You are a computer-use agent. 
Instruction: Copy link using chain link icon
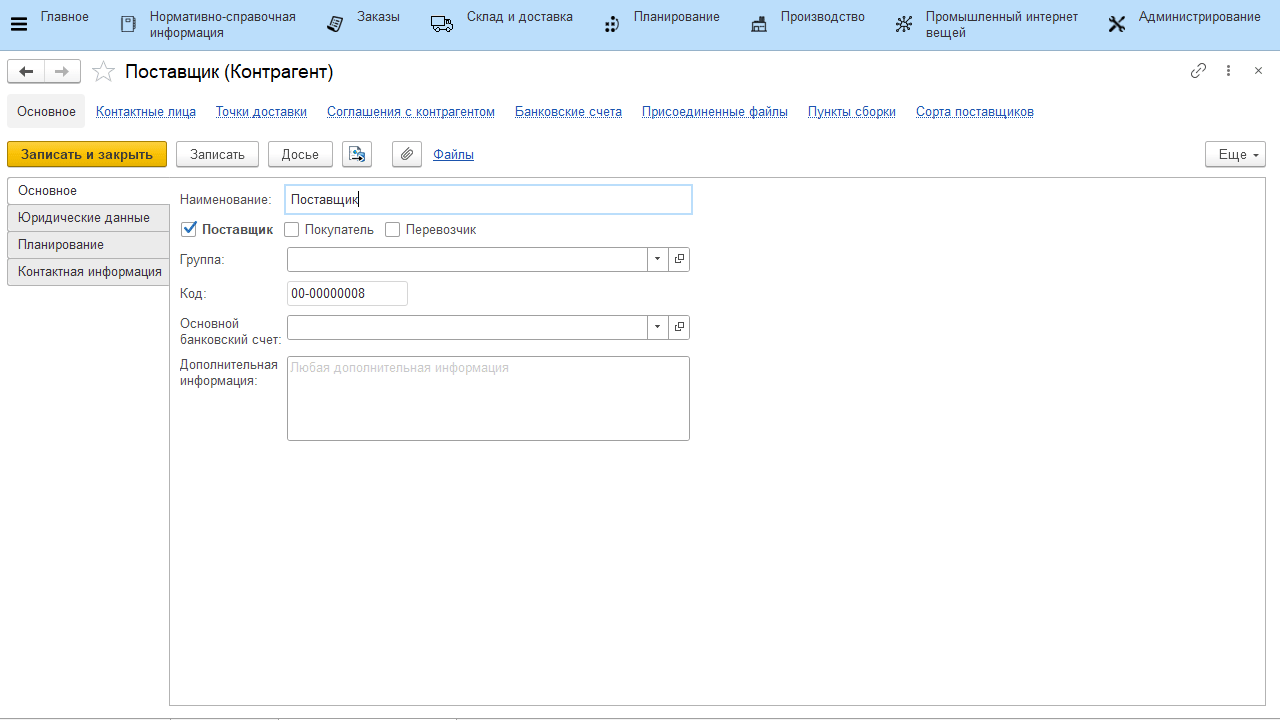[1198, 71]
